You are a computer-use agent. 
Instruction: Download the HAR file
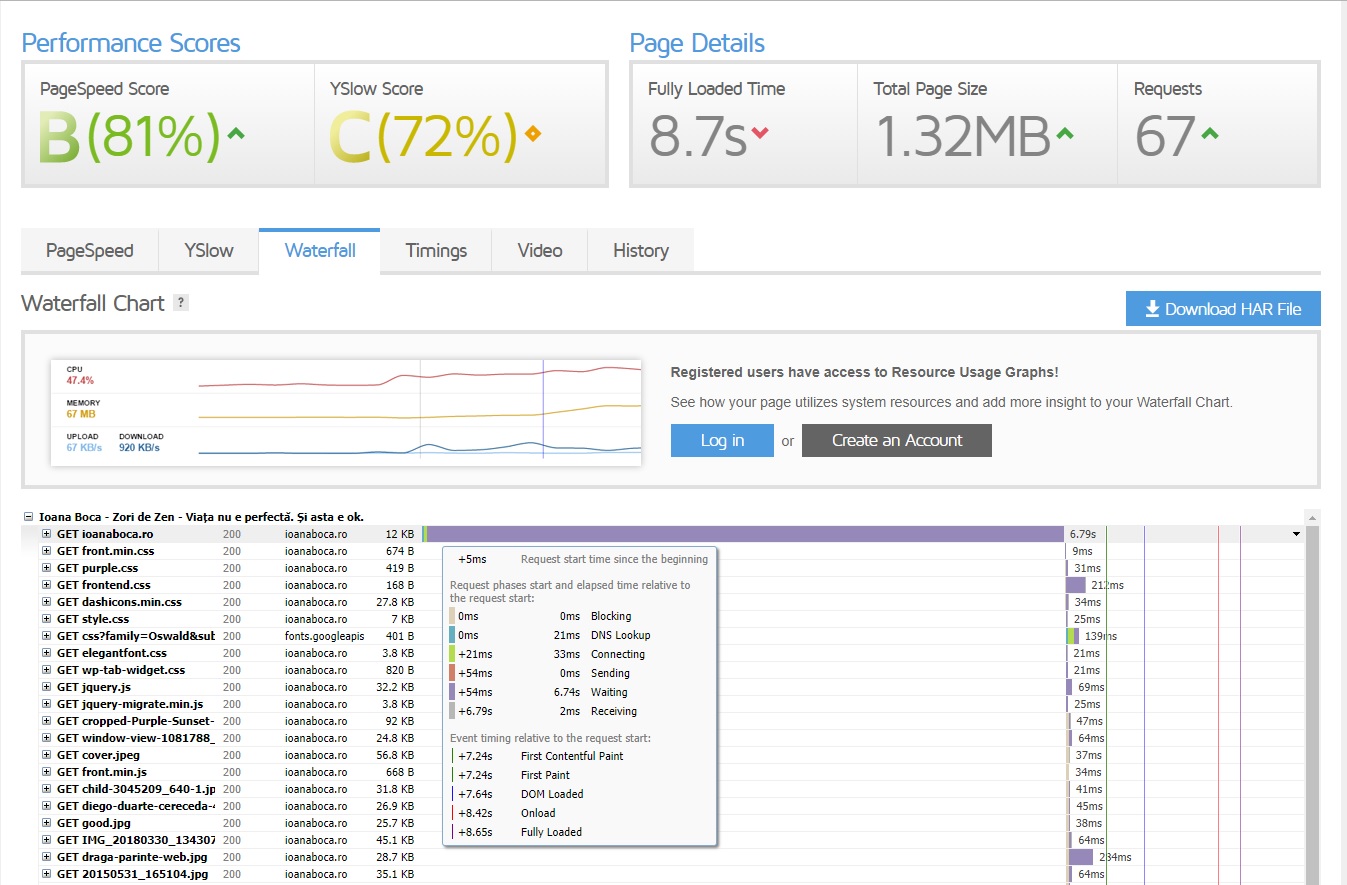(x=1223, y=309)
